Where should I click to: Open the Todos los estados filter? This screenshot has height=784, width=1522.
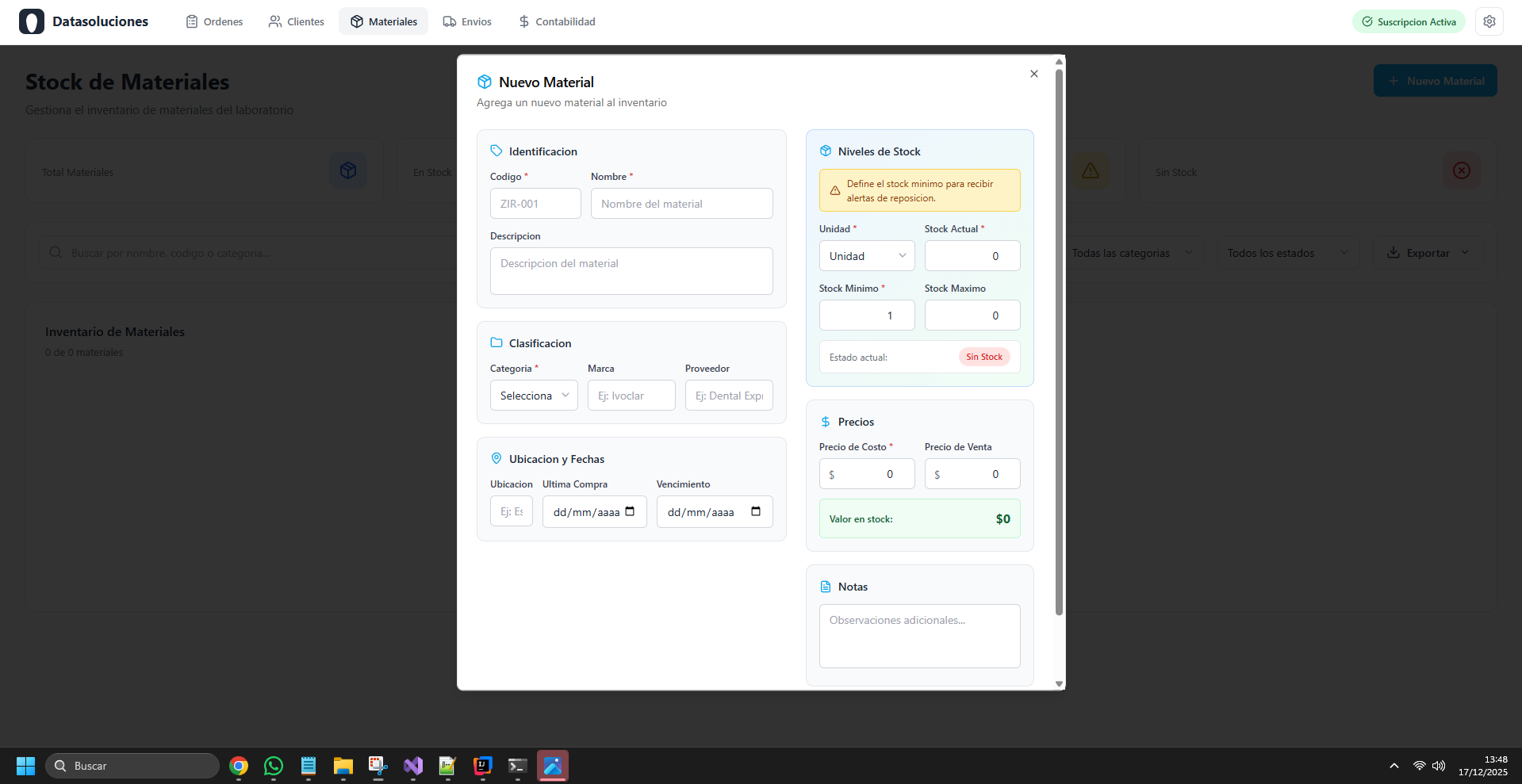1289,253
